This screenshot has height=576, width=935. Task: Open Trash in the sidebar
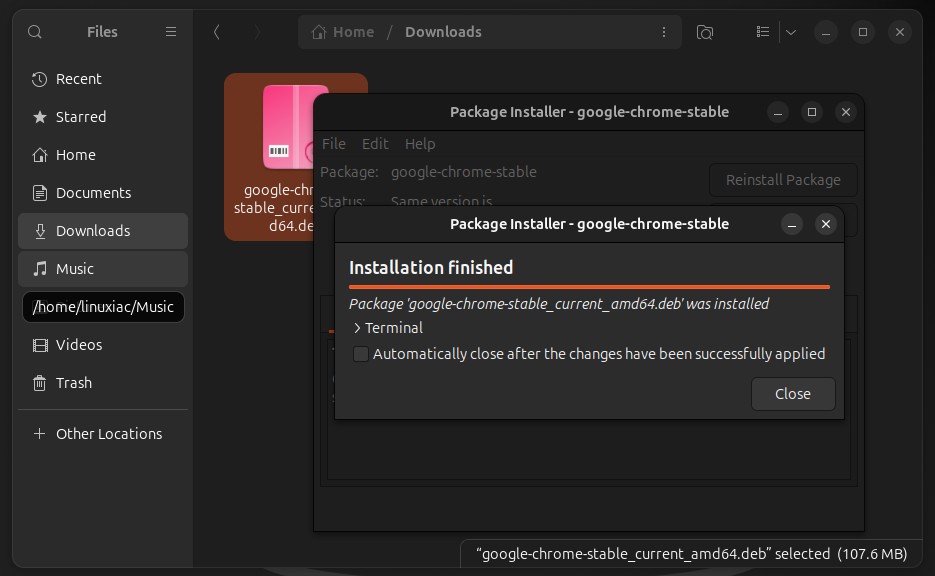click(103, 383)
